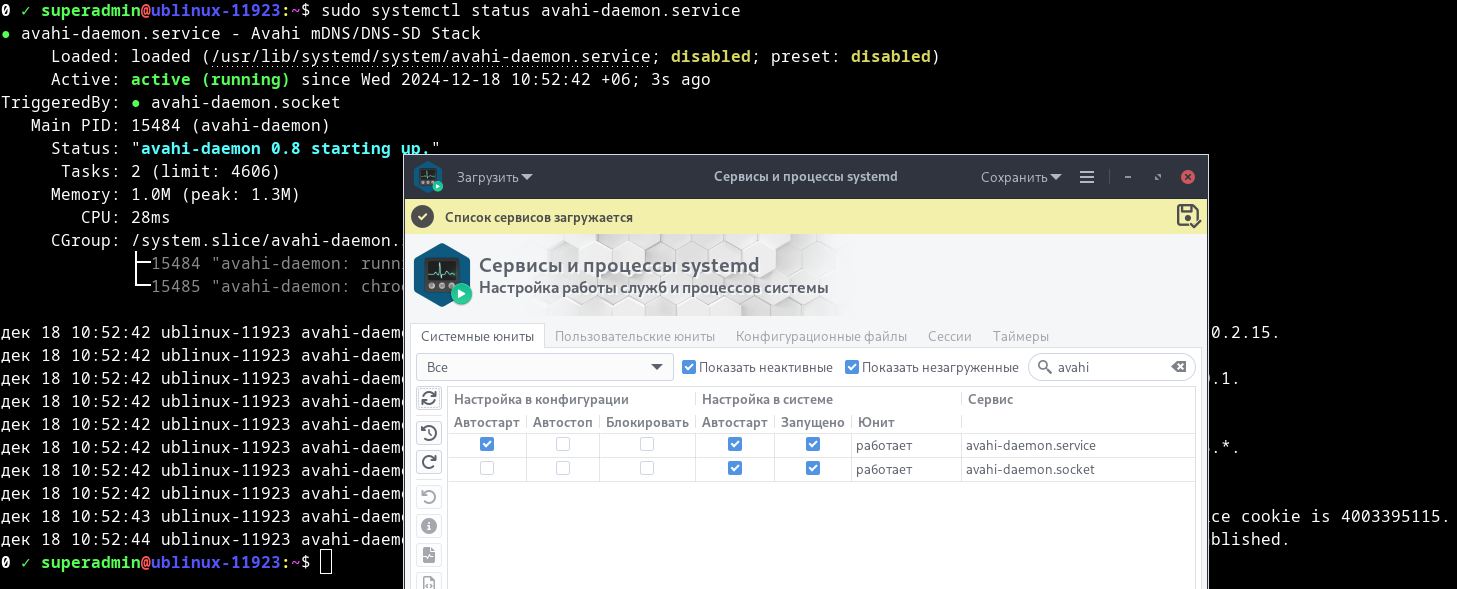This screenshot has width=1457, height=589.
Task: Open the unit info (i) icon
Action: click(x=429, y=526)
